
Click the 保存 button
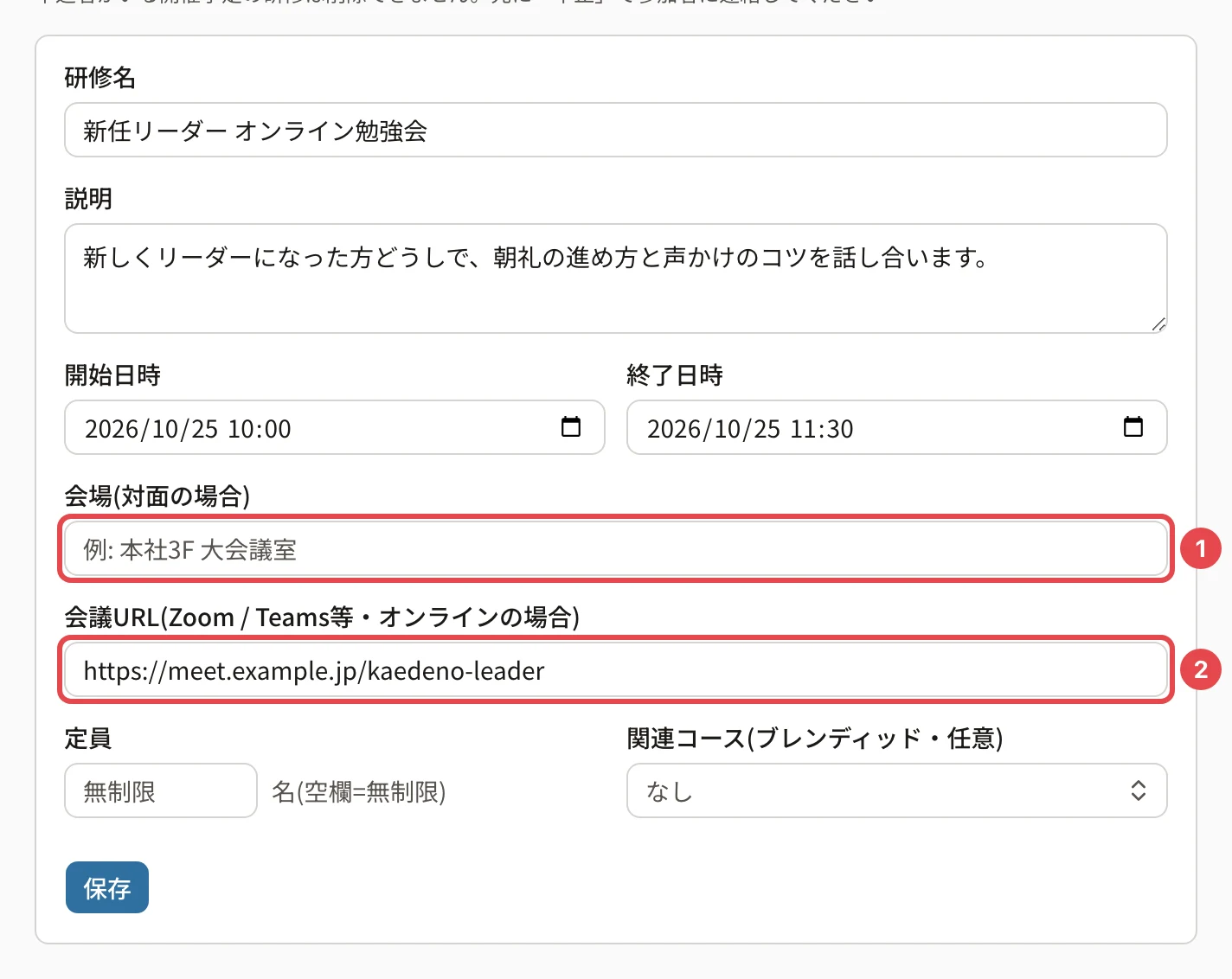(107, 887)
